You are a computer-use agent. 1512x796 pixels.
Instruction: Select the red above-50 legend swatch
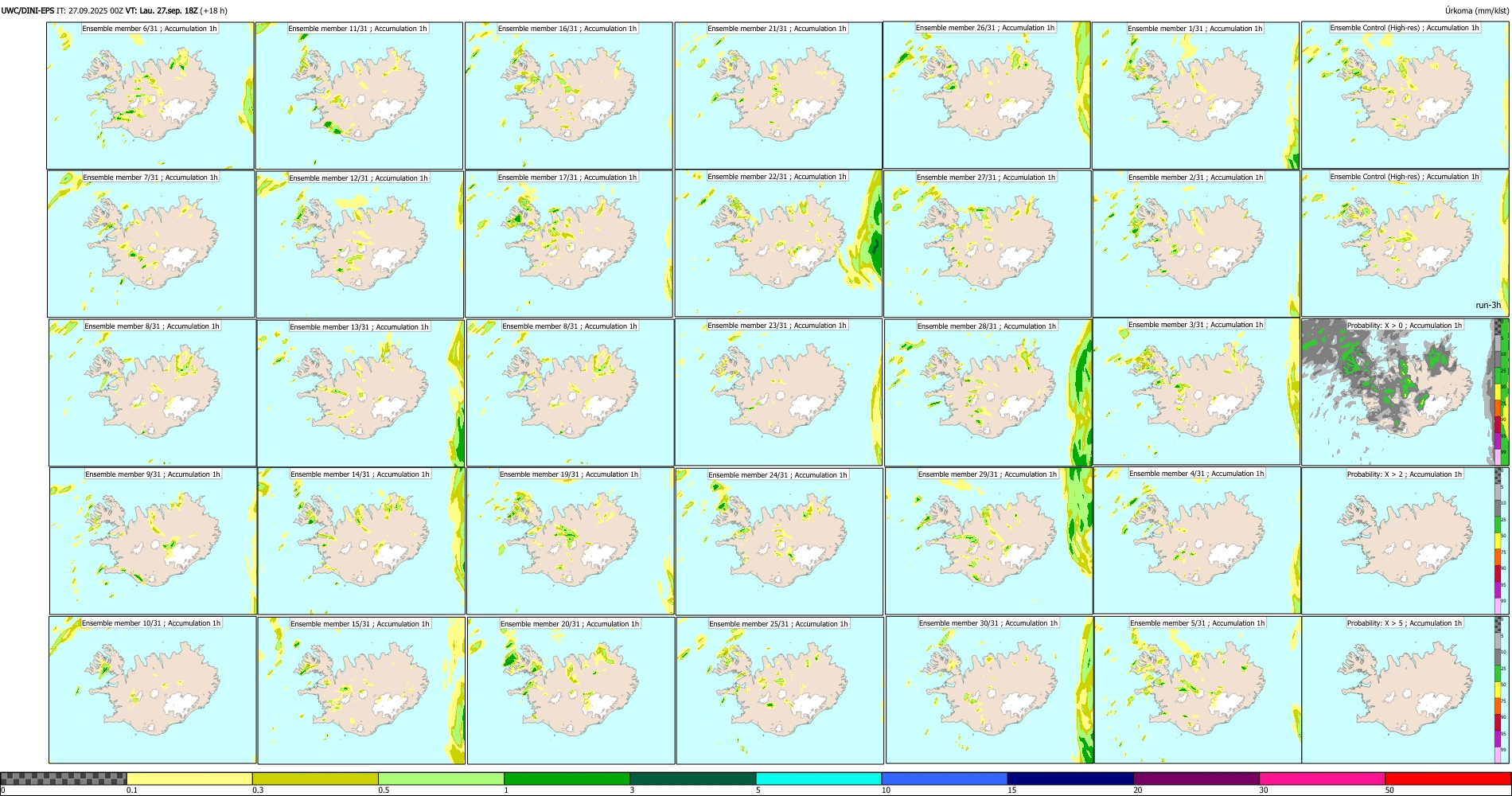[x=1448, y=778]
